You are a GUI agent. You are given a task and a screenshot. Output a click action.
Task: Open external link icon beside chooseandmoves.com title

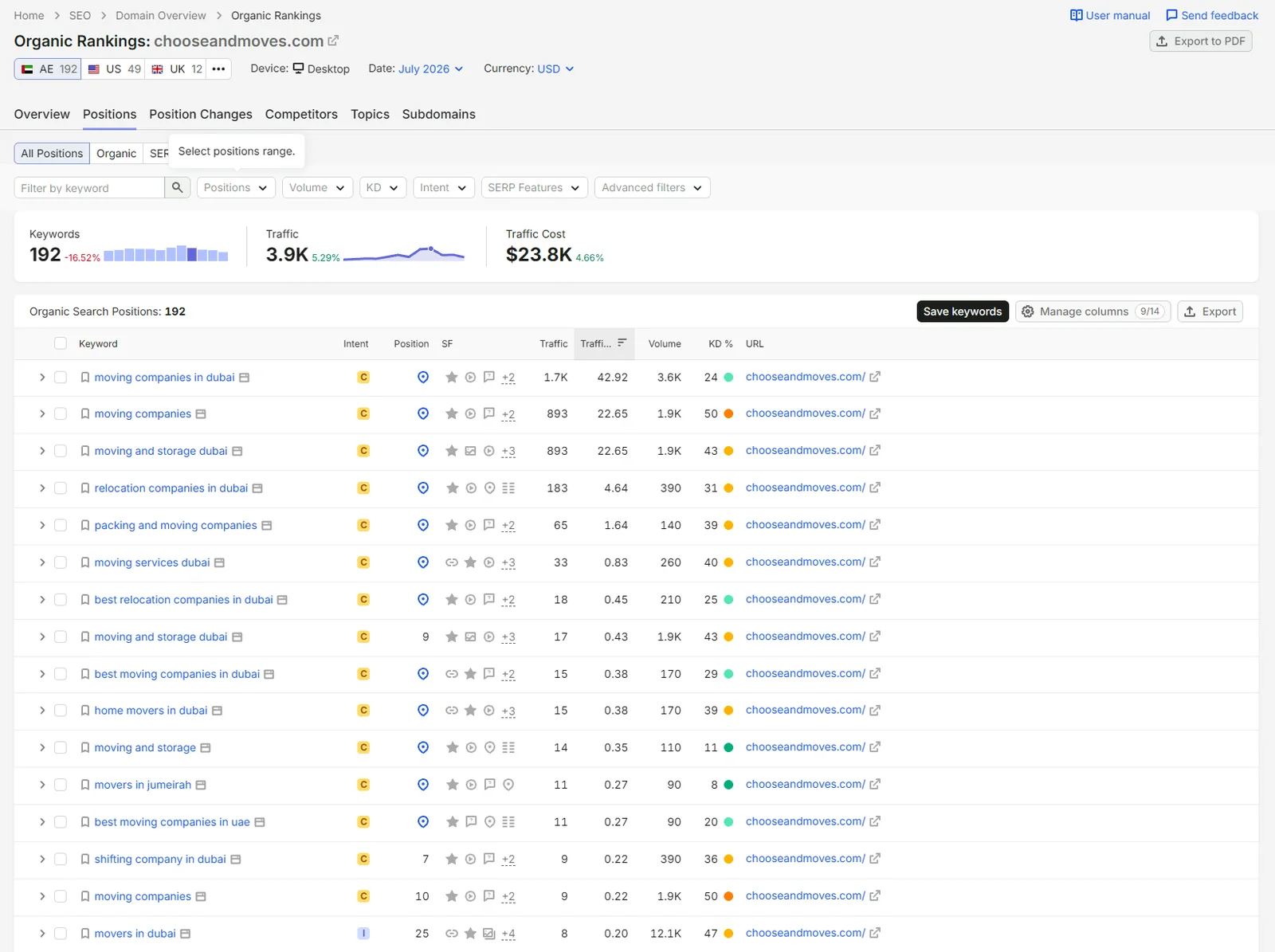click(333, 41)
